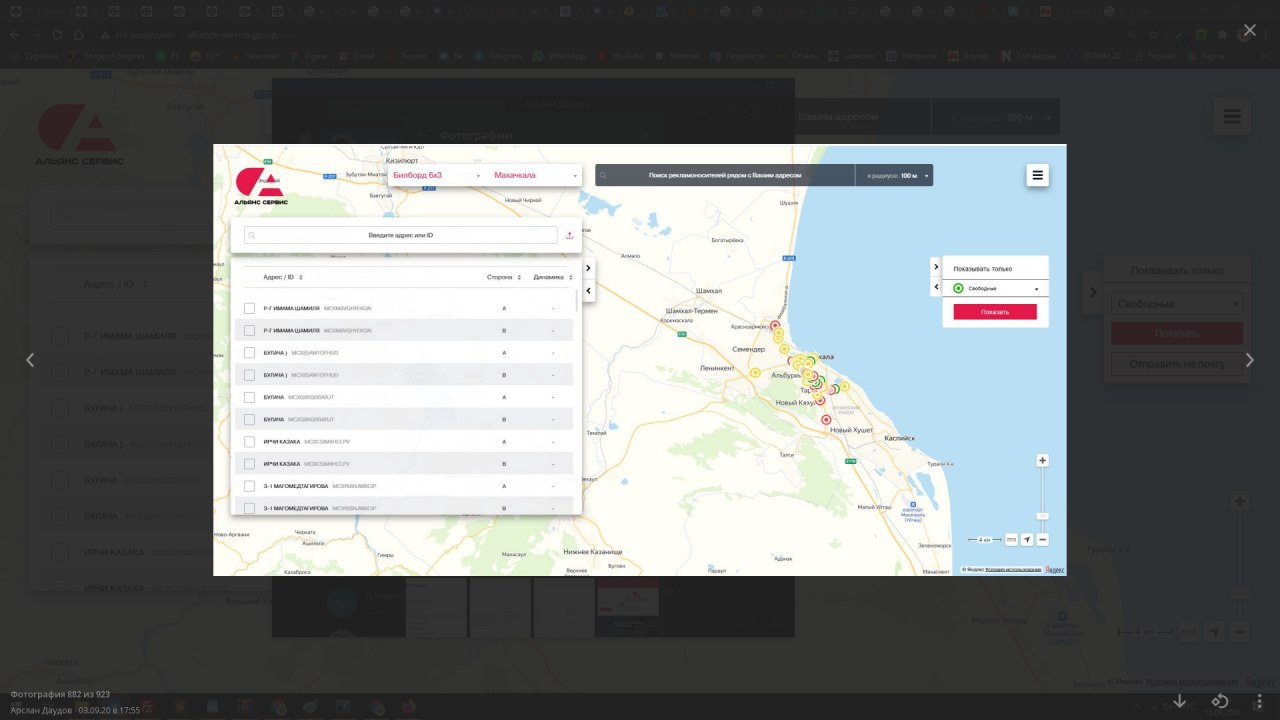Sort the list by Адрес / ID

pyautogui.click(x=283, y=277)
